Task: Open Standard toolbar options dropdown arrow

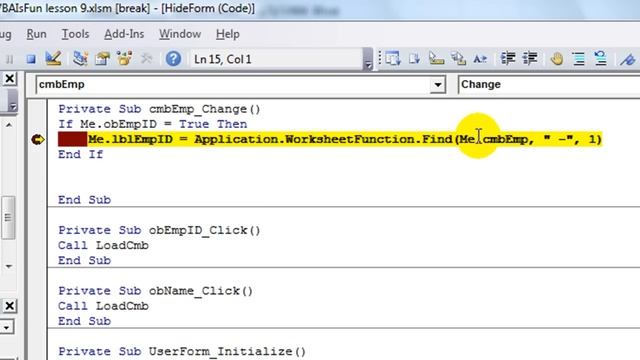Action: pos(367,59)
